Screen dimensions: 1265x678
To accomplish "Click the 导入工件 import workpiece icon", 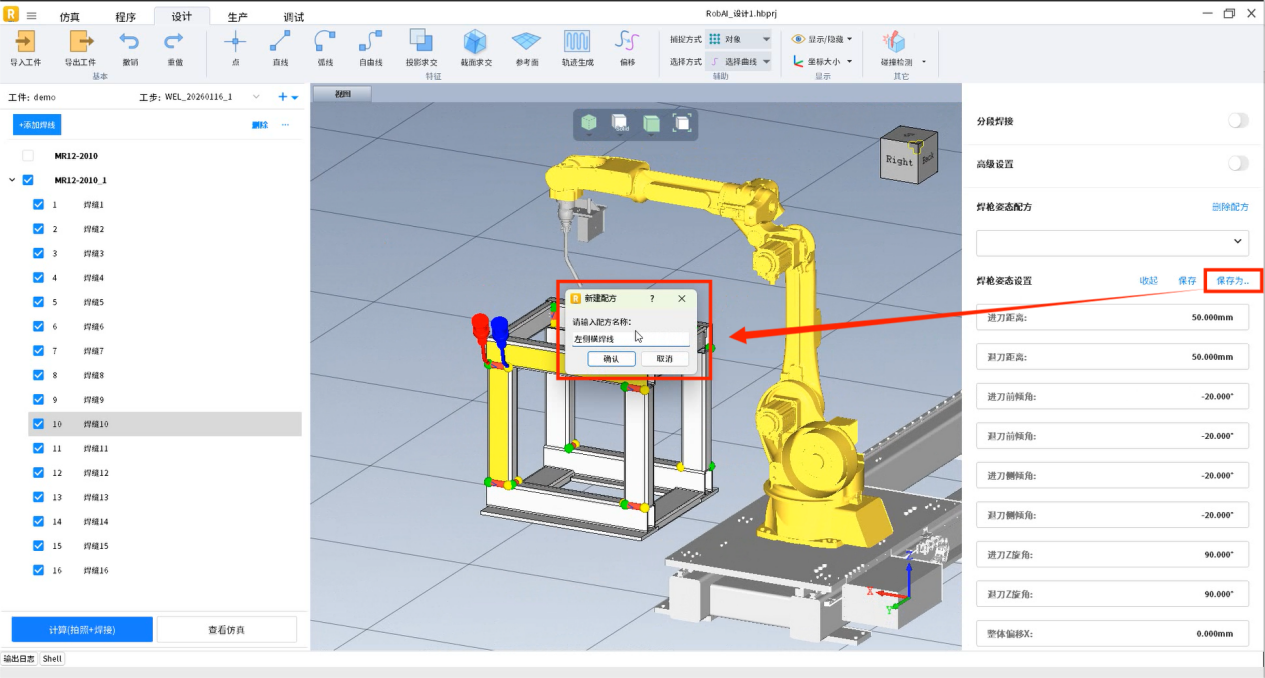I will [x=25, y=42].
